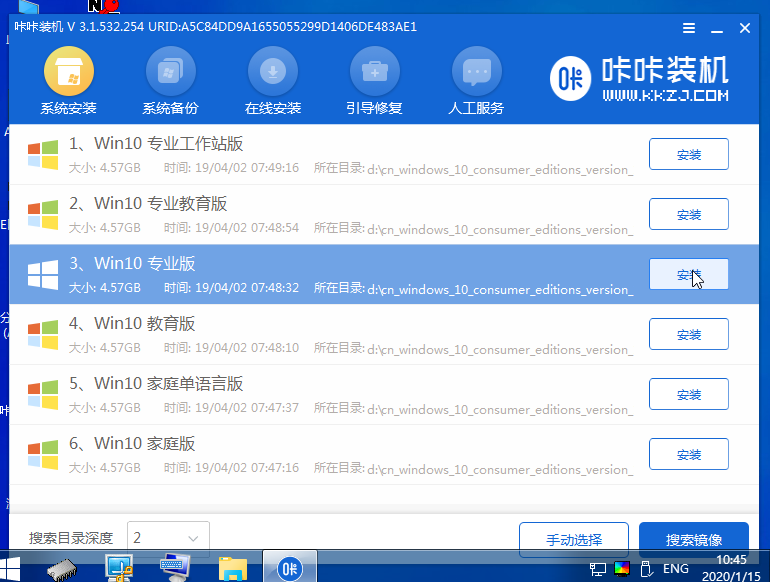Screen dimensions: 770x582
Task: Click the 手动选择 manual select button
Action: point(574,539)
